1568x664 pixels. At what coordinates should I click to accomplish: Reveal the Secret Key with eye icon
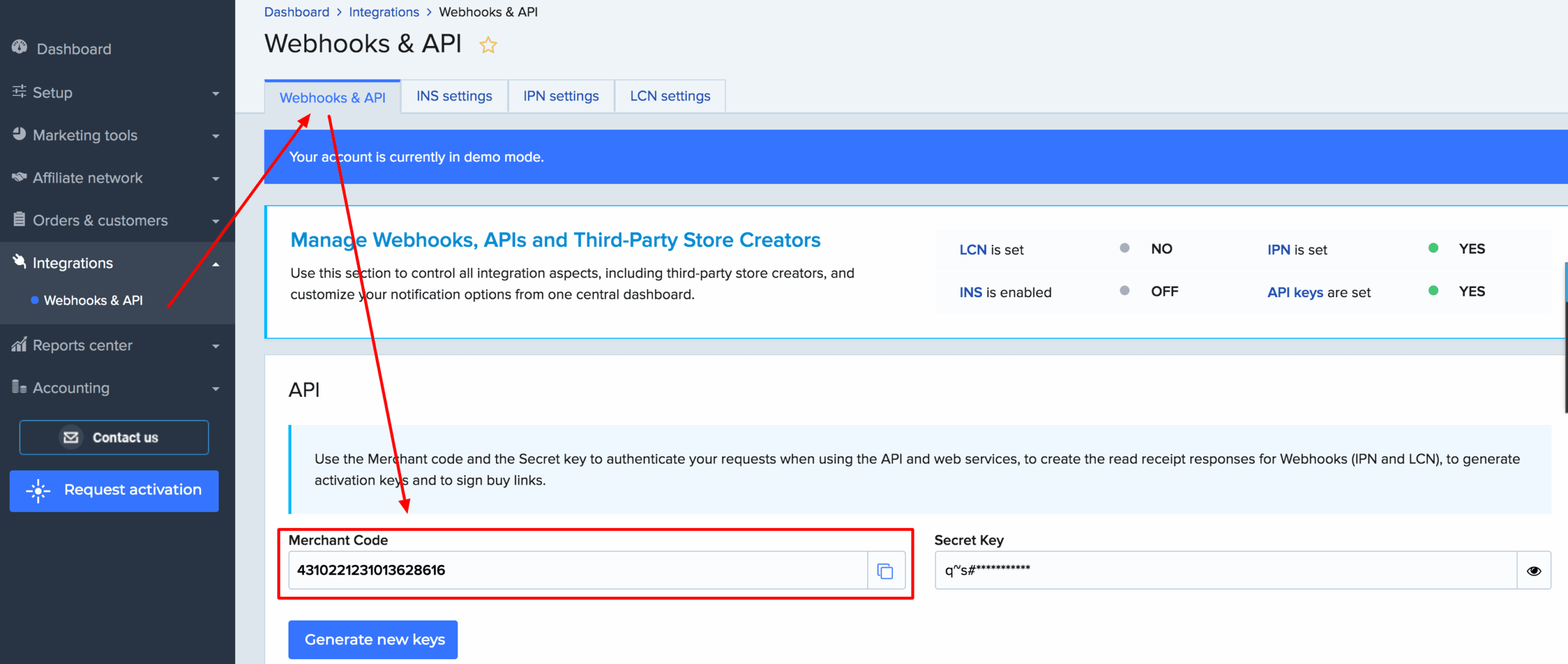pos(1534,571)
